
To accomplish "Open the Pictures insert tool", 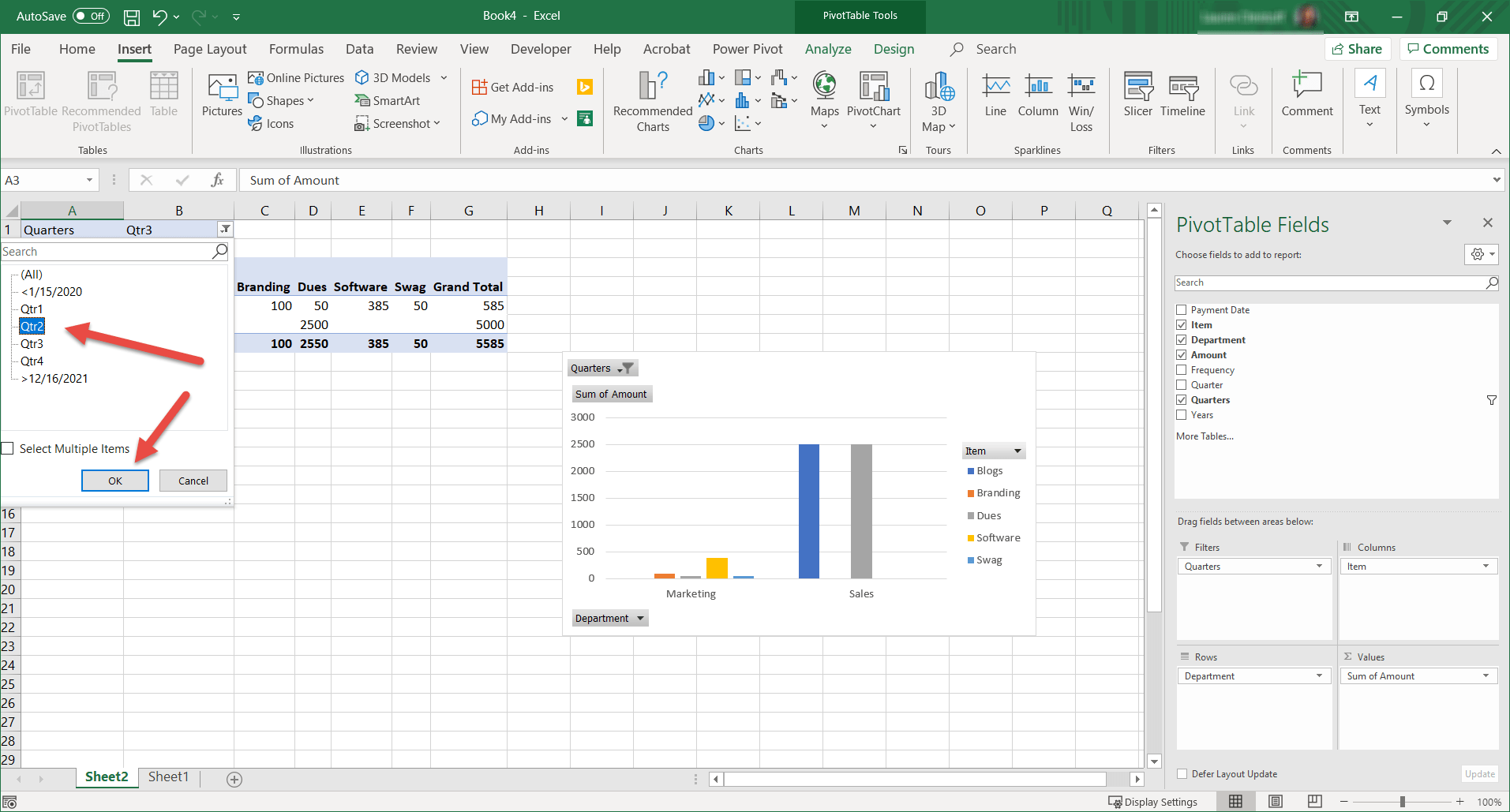I will pos(222,95).
